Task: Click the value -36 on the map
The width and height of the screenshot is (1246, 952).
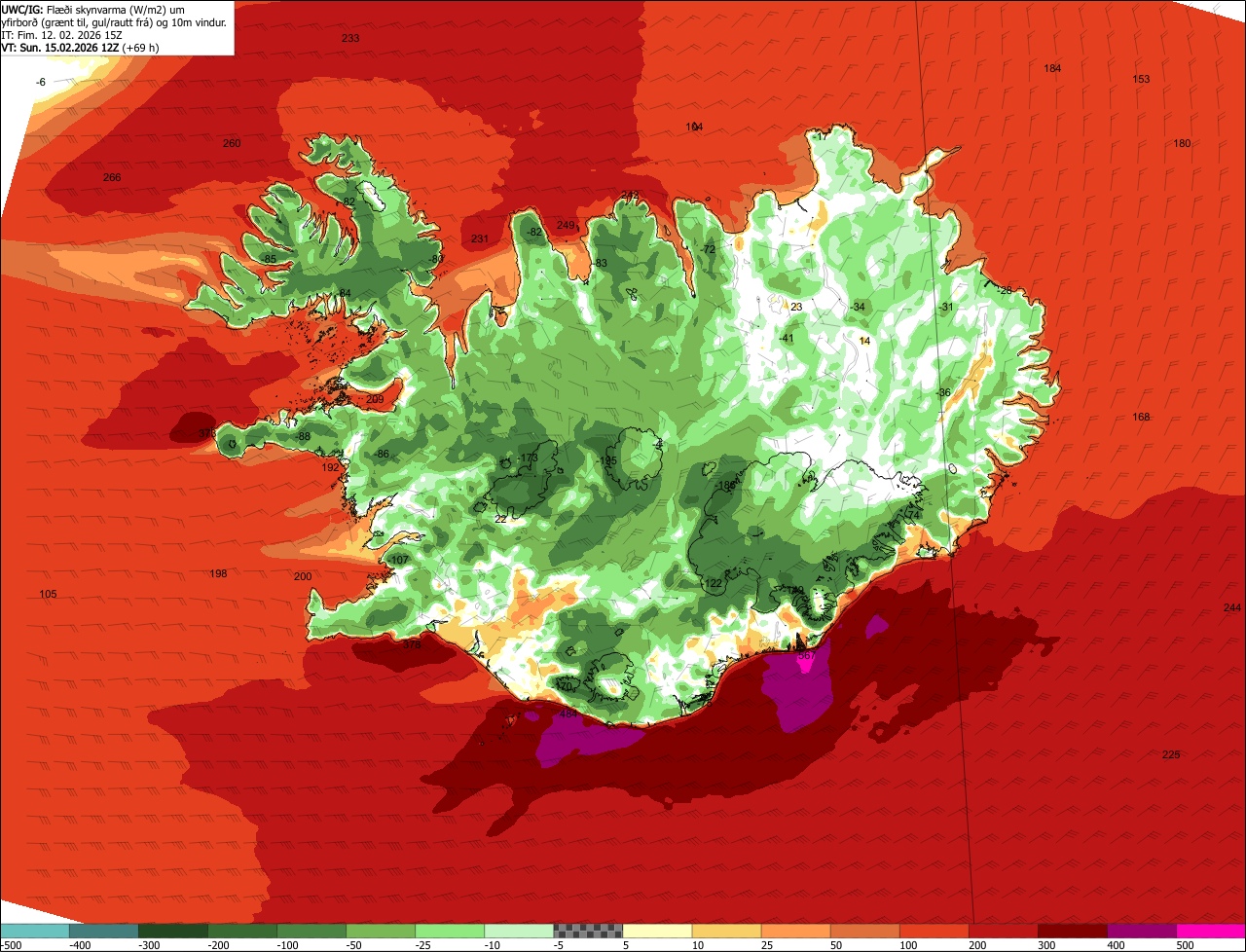Action: tap(942, 392)
